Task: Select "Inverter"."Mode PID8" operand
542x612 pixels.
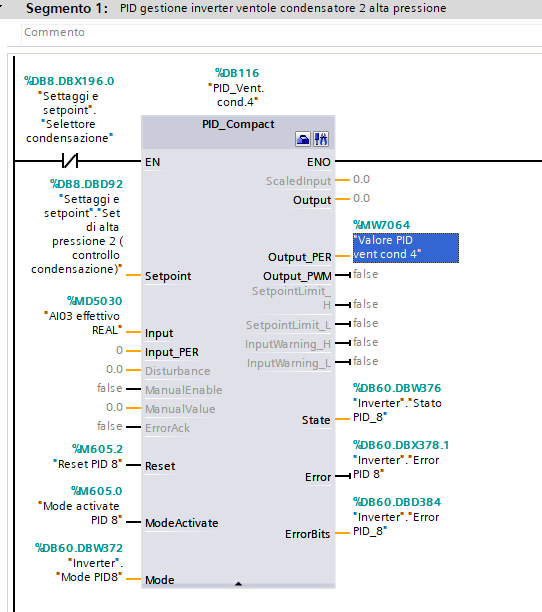Action: click(89, 570)
